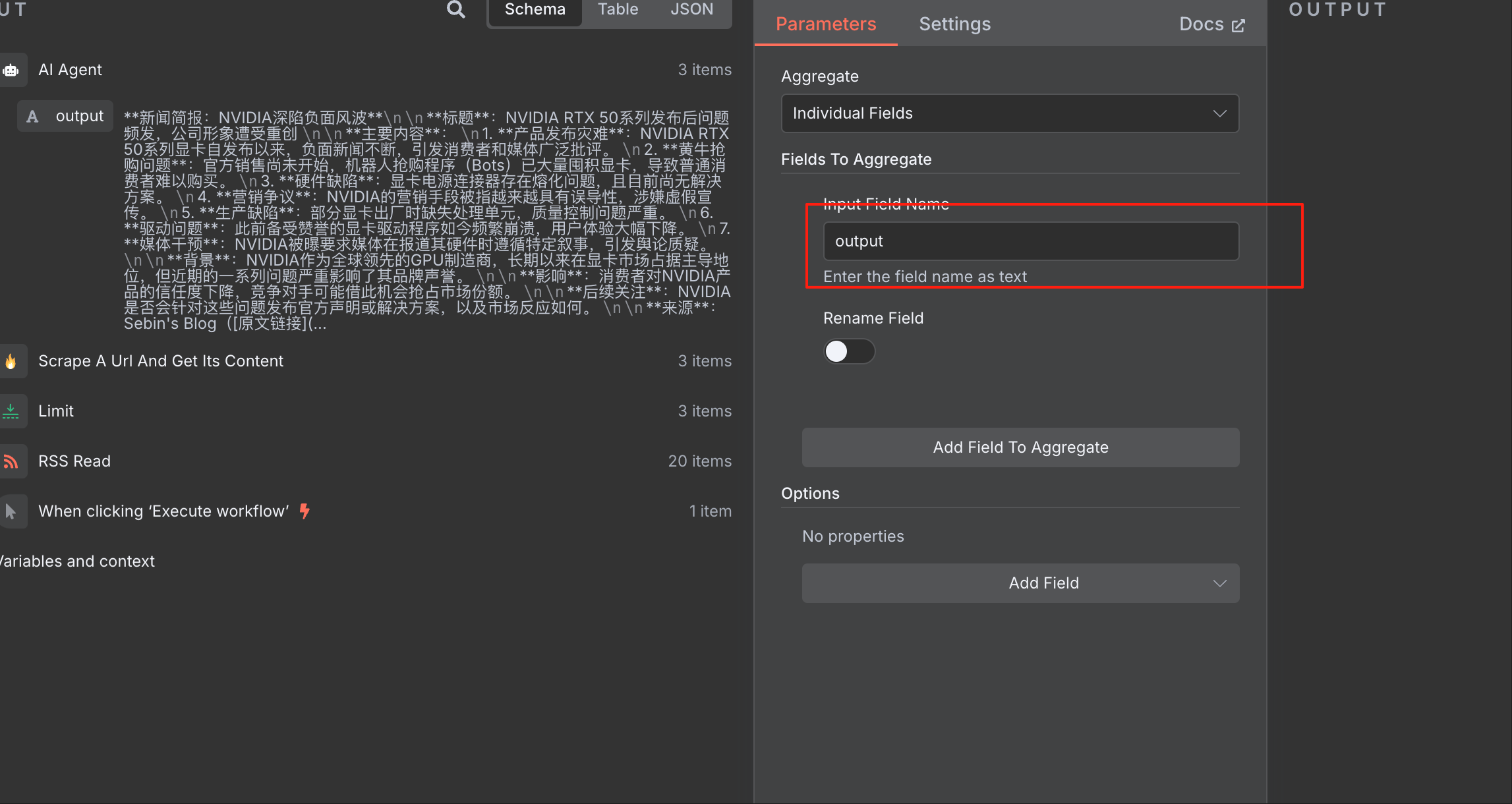The height and width of the screenshot is (804, 1512).
Task: Open the Docs external link
Action: click(1211, 24)
